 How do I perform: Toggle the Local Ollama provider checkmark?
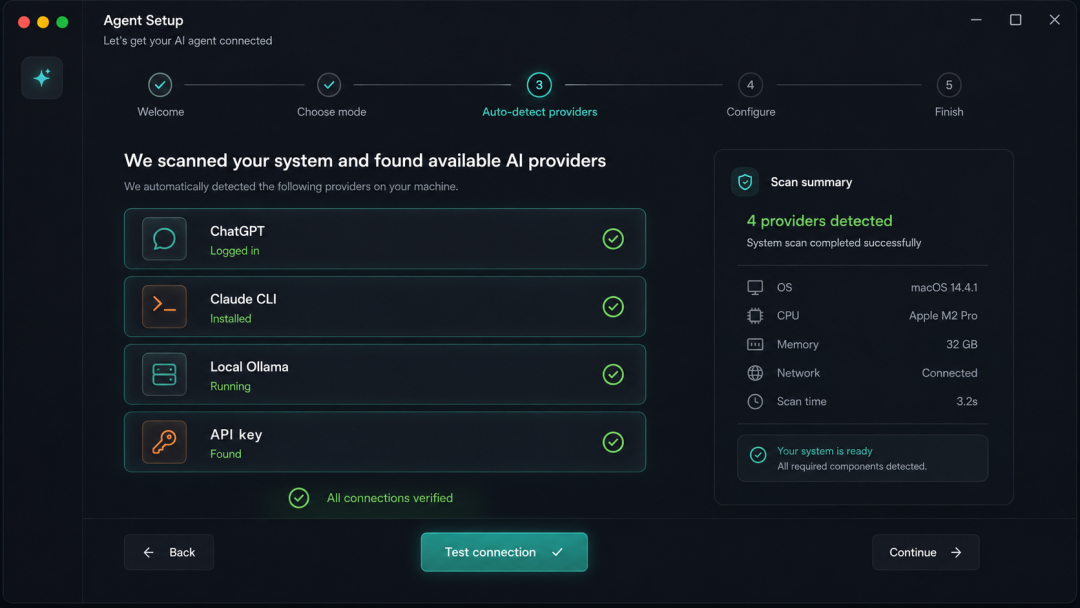point(613,375)
